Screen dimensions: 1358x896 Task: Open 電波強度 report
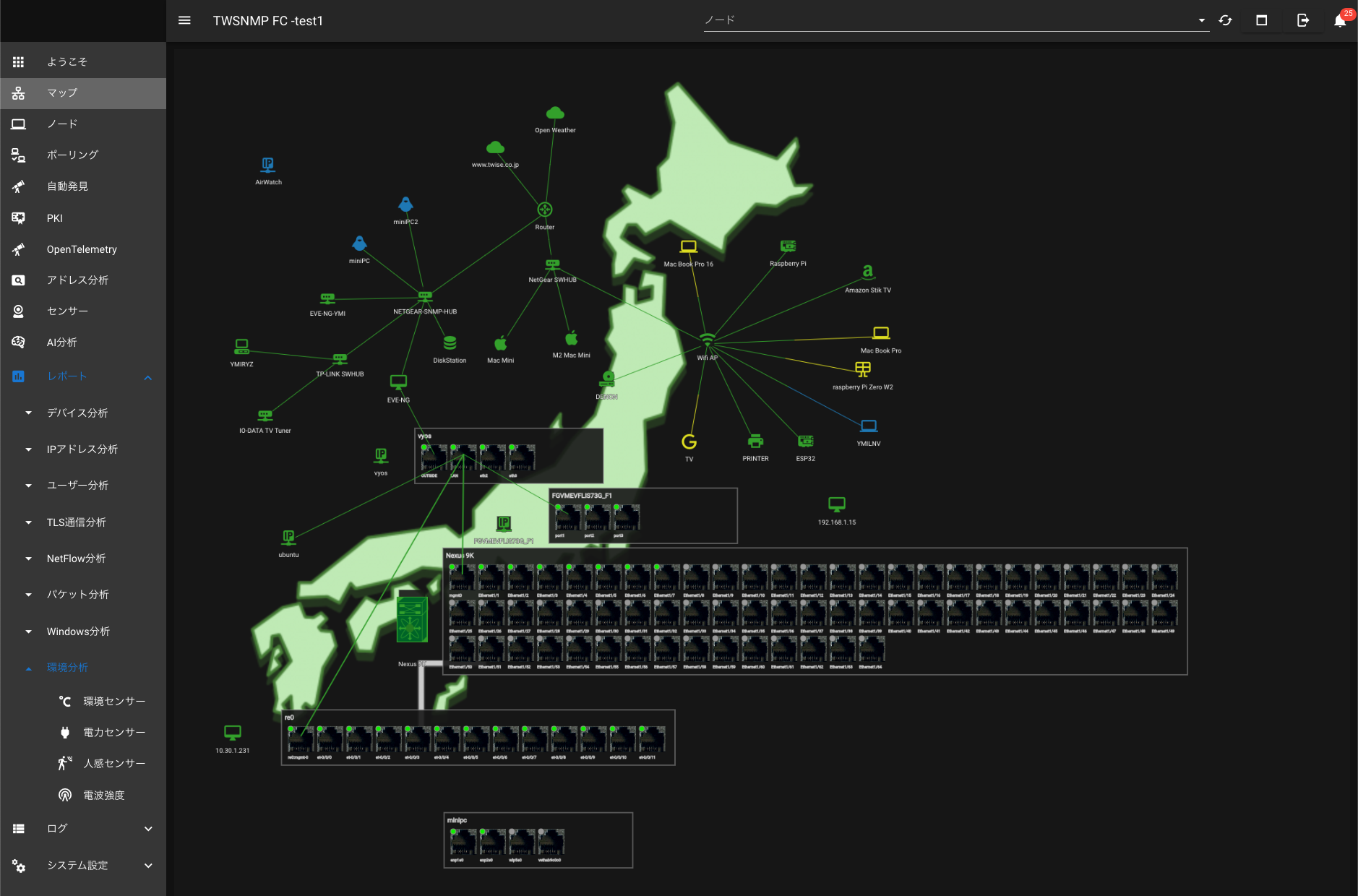[x=83, y=796]
